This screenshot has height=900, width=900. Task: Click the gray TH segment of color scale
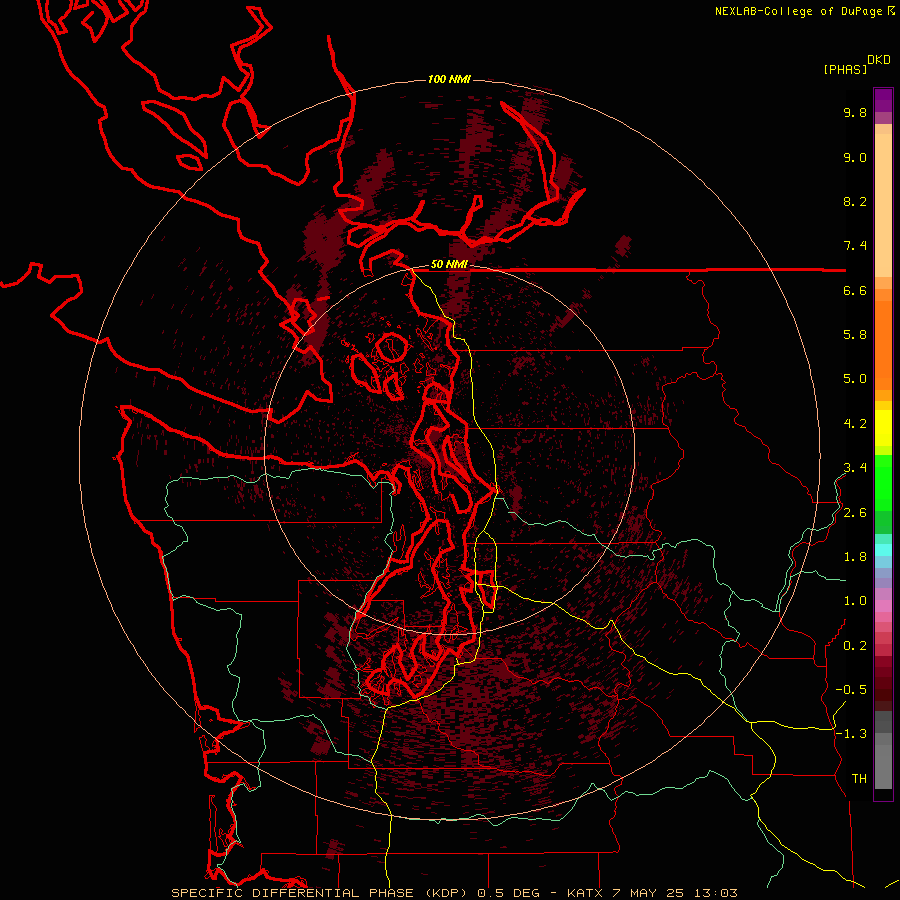883,767
